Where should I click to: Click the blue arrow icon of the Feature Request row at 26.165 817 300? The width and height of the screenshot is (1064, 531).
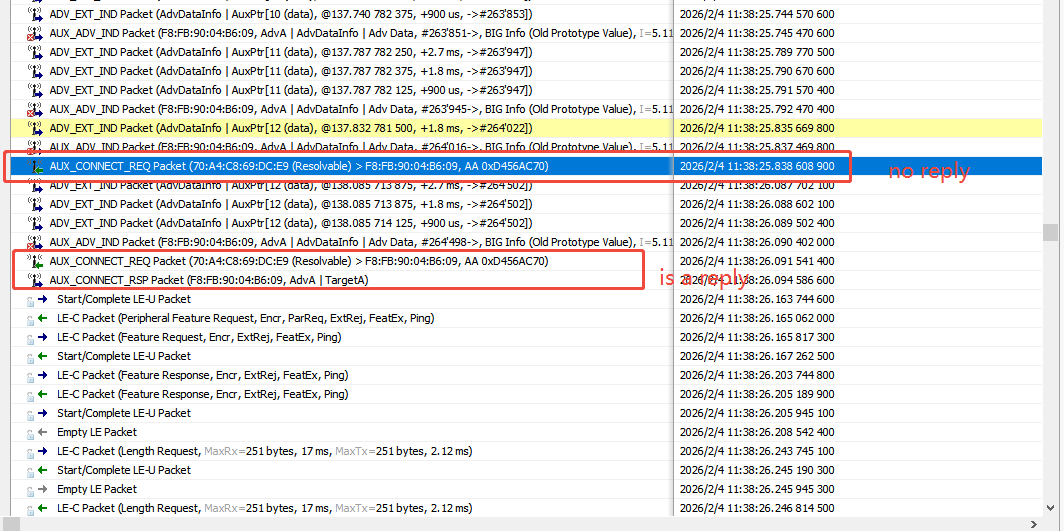click(x=43, y=337)
